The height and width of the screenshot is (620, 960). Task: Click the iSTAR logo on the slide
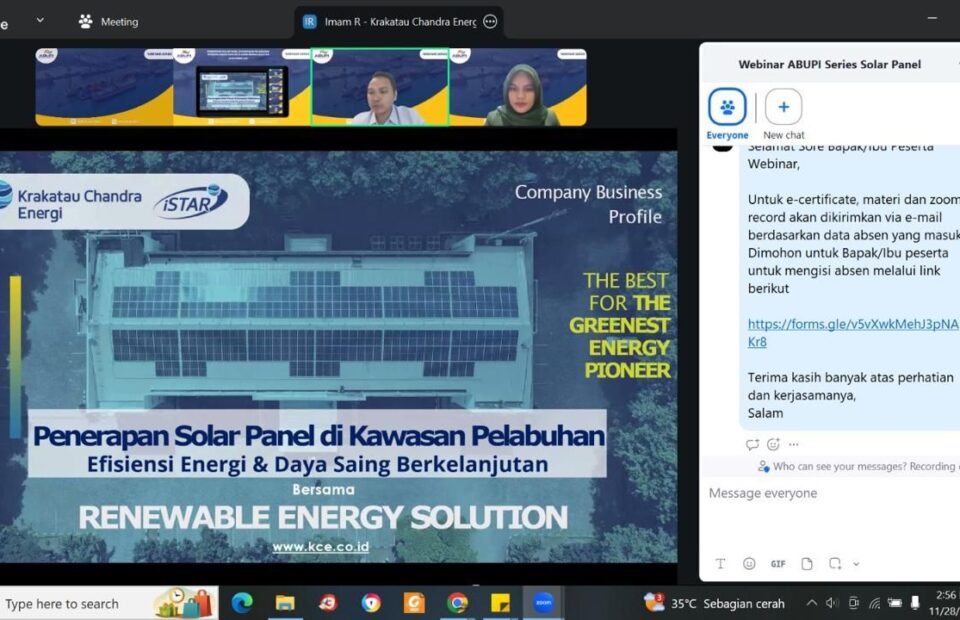[190, 202]
